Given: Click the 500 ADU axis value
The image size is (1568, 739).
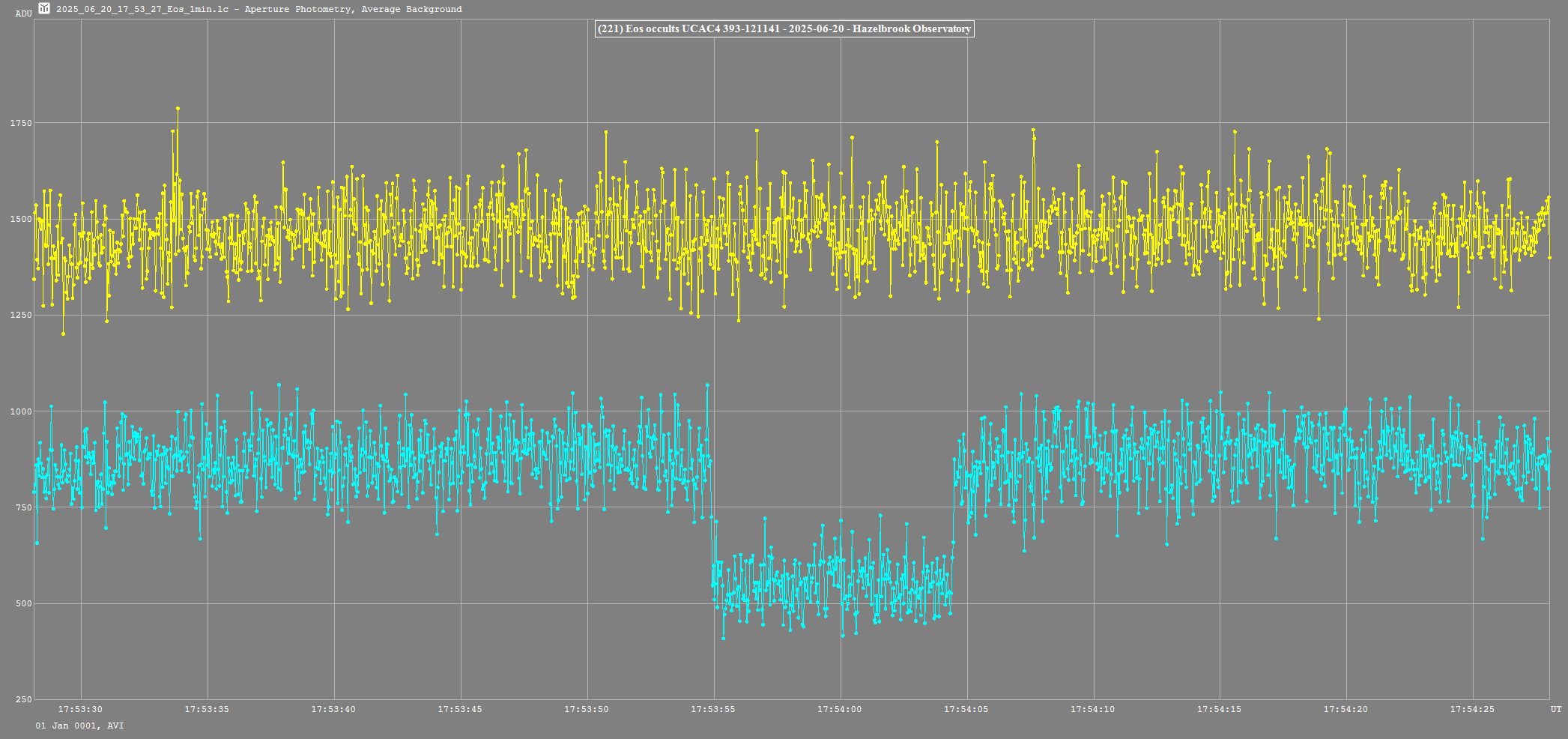Looking at the screenshot, I should tap(23, 603).
